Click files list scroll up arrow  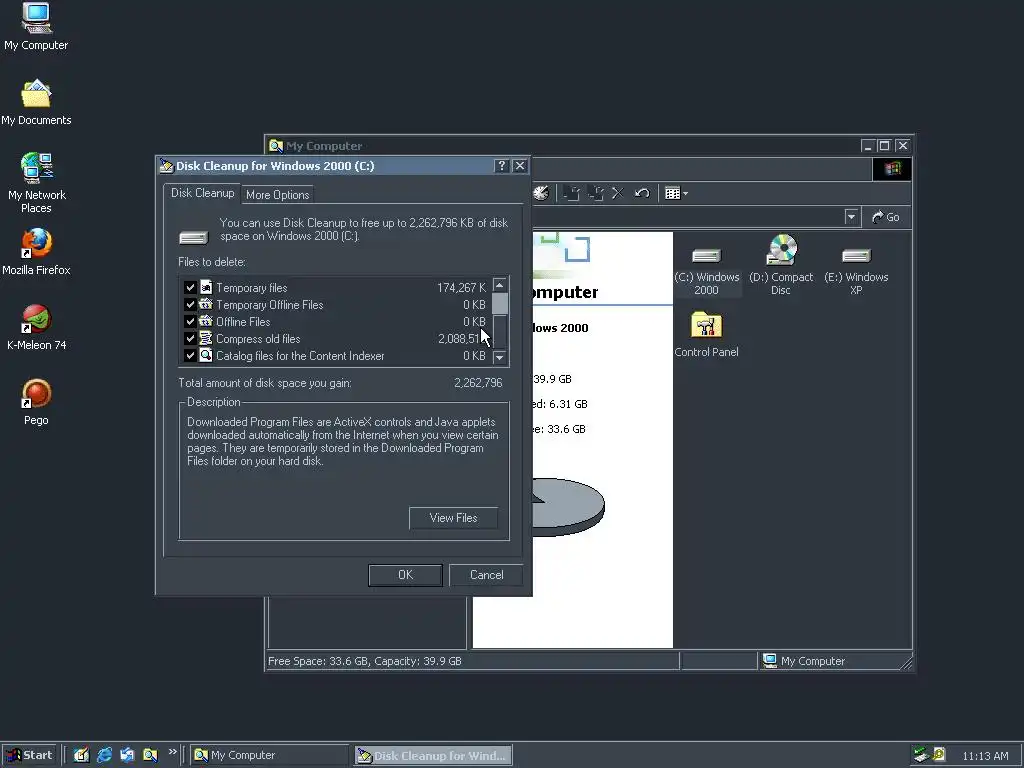500,285
